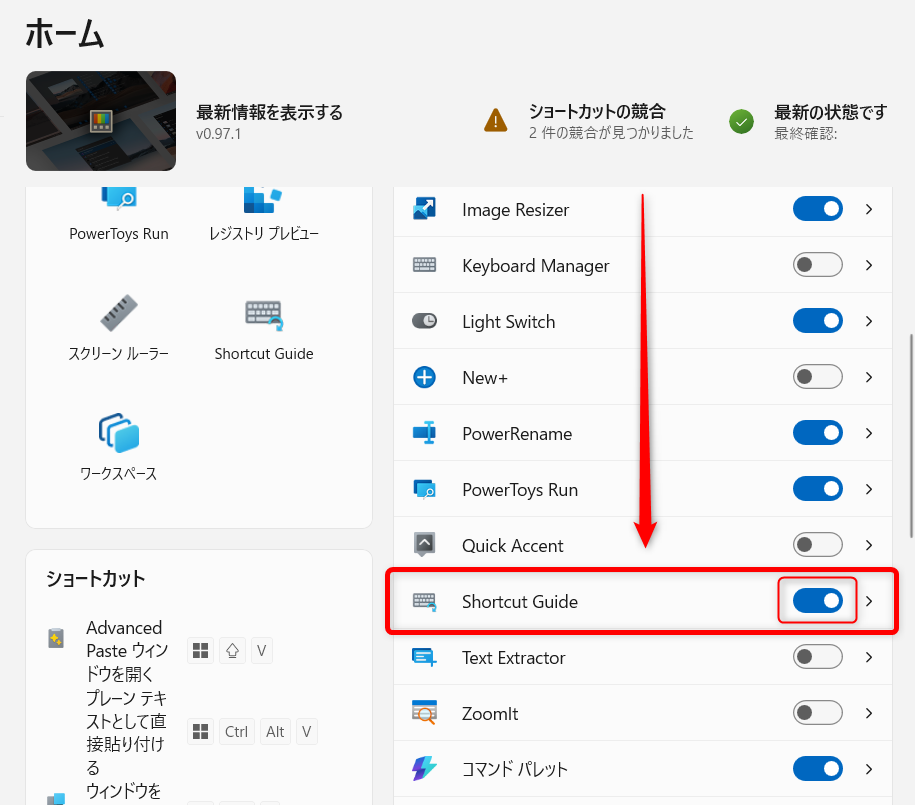Select the Image Resizer icon

point(424,209)
